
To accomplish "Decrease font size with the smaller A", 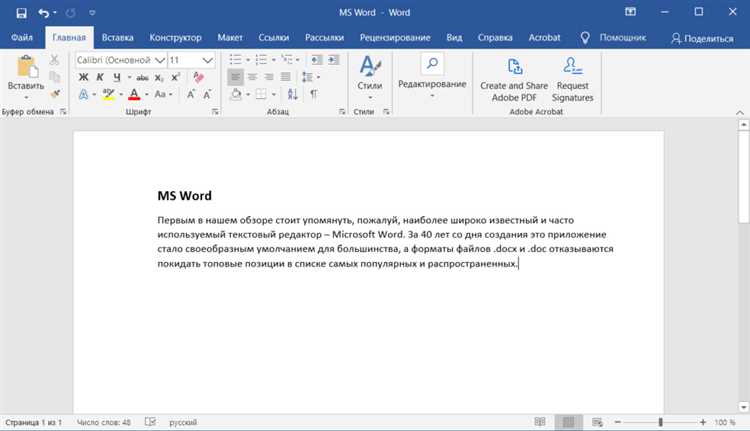I will click(x=207, y=94).
